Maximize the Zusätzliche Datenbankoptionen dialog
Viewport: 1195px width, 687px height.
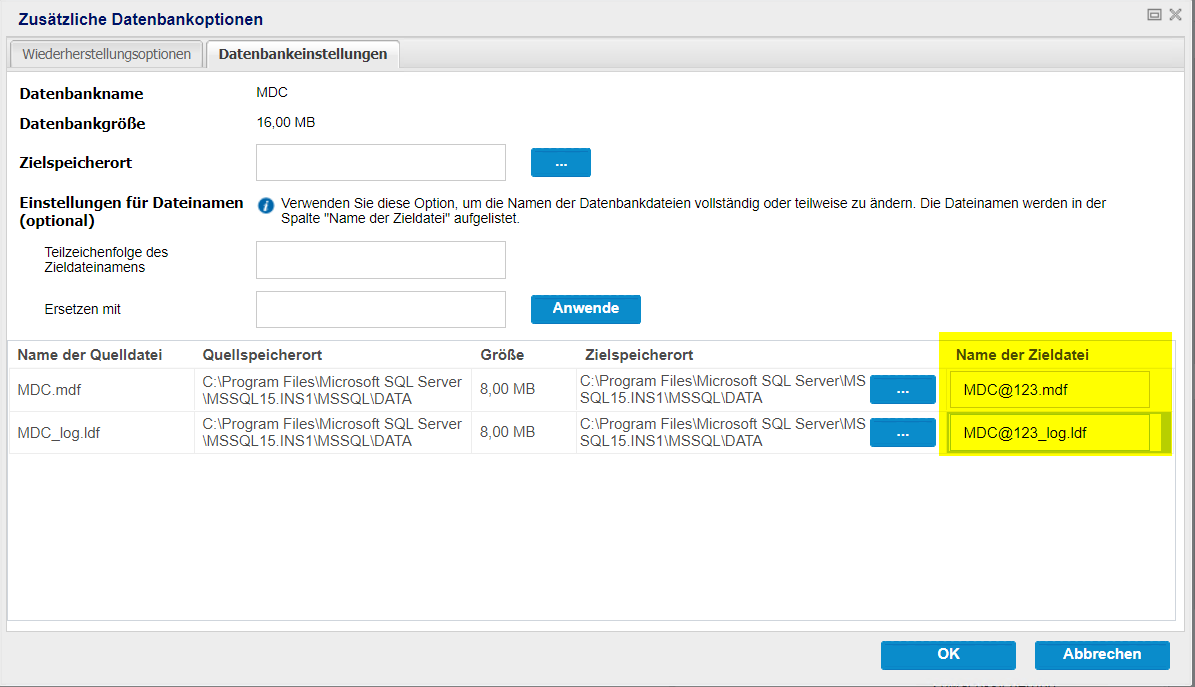(x=1154, y=15)
